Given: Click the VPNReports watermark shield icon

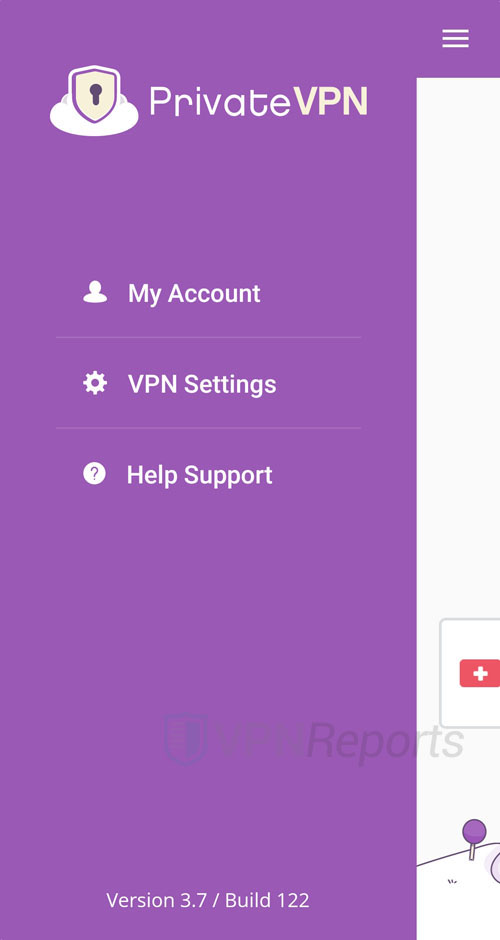Looking at the screenshot, I should pos(185,739).
